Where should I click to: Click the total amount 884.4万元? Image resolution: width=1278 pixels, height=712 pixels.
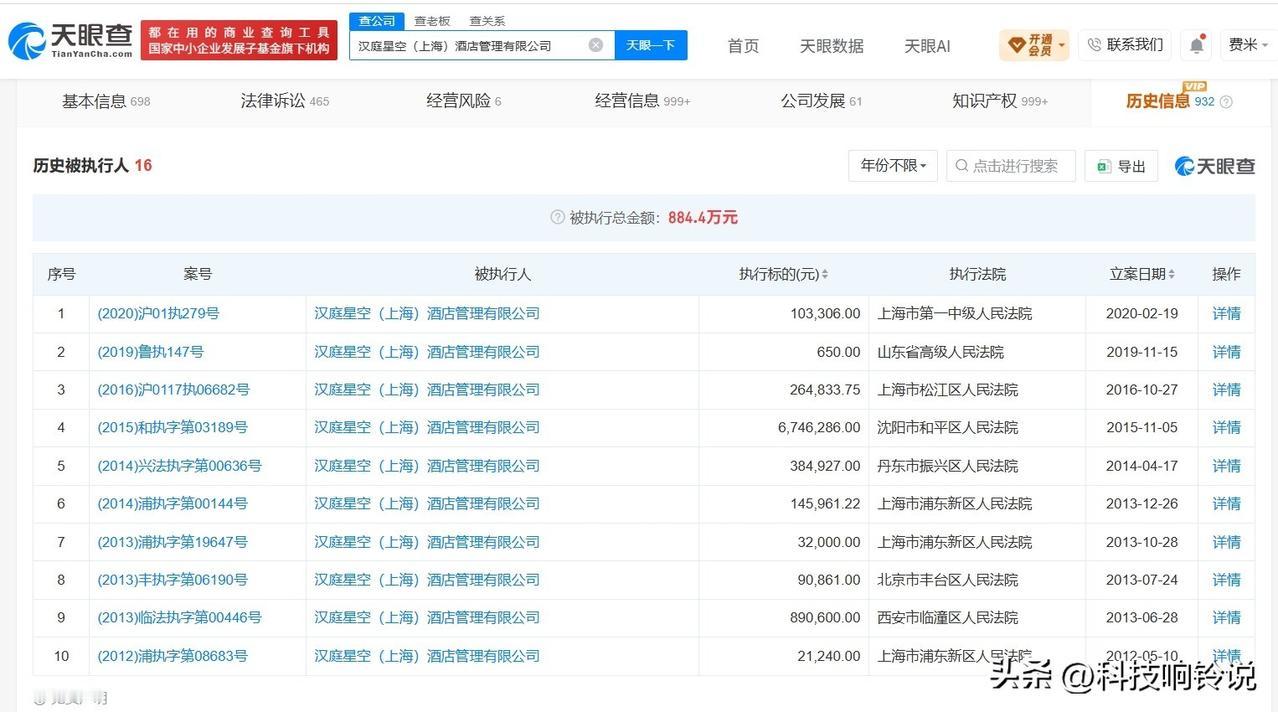(x=703, y=217)
